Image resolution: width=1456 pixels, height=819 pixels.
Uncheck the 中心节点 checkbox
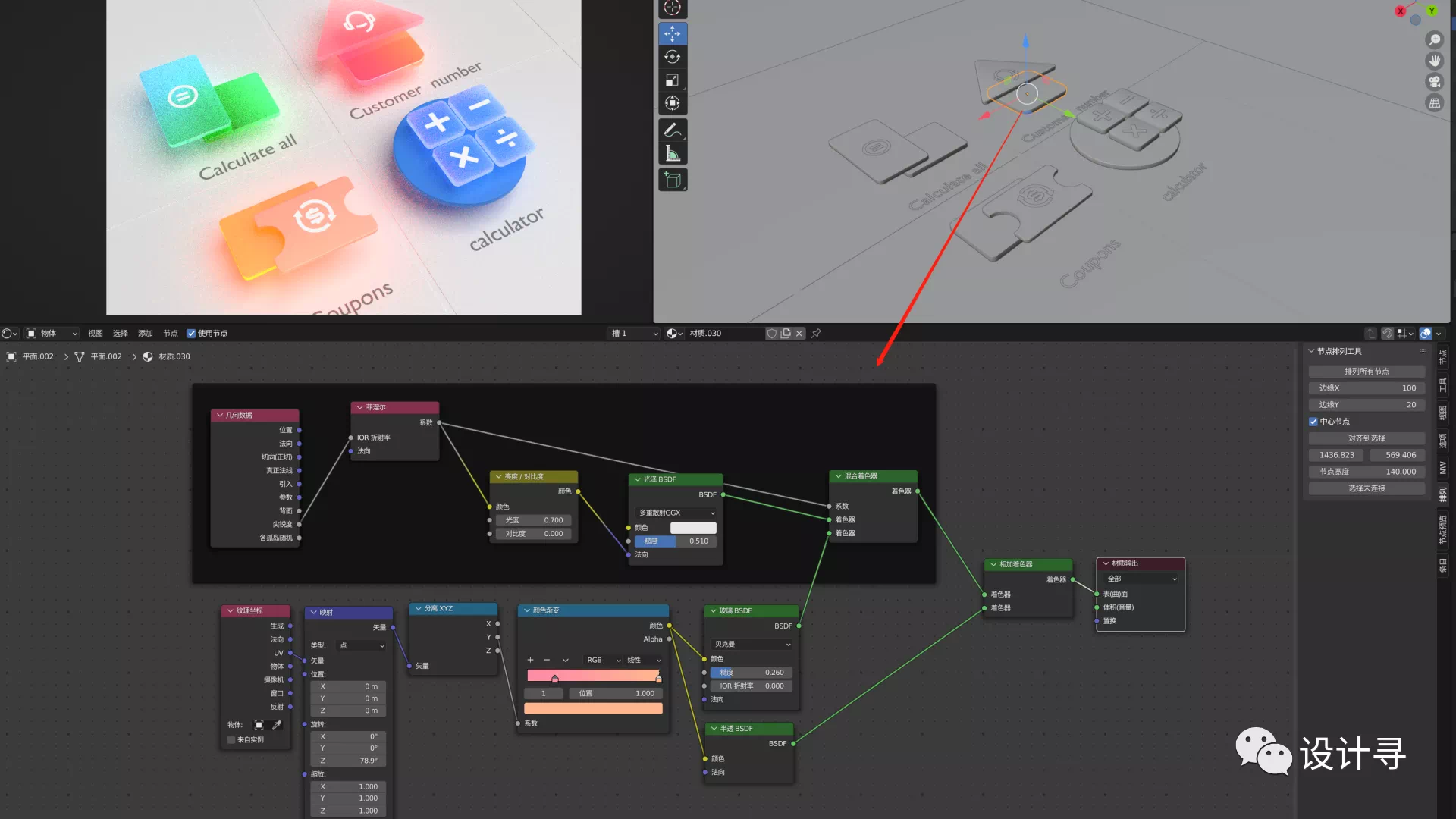tap(1313, 422)
